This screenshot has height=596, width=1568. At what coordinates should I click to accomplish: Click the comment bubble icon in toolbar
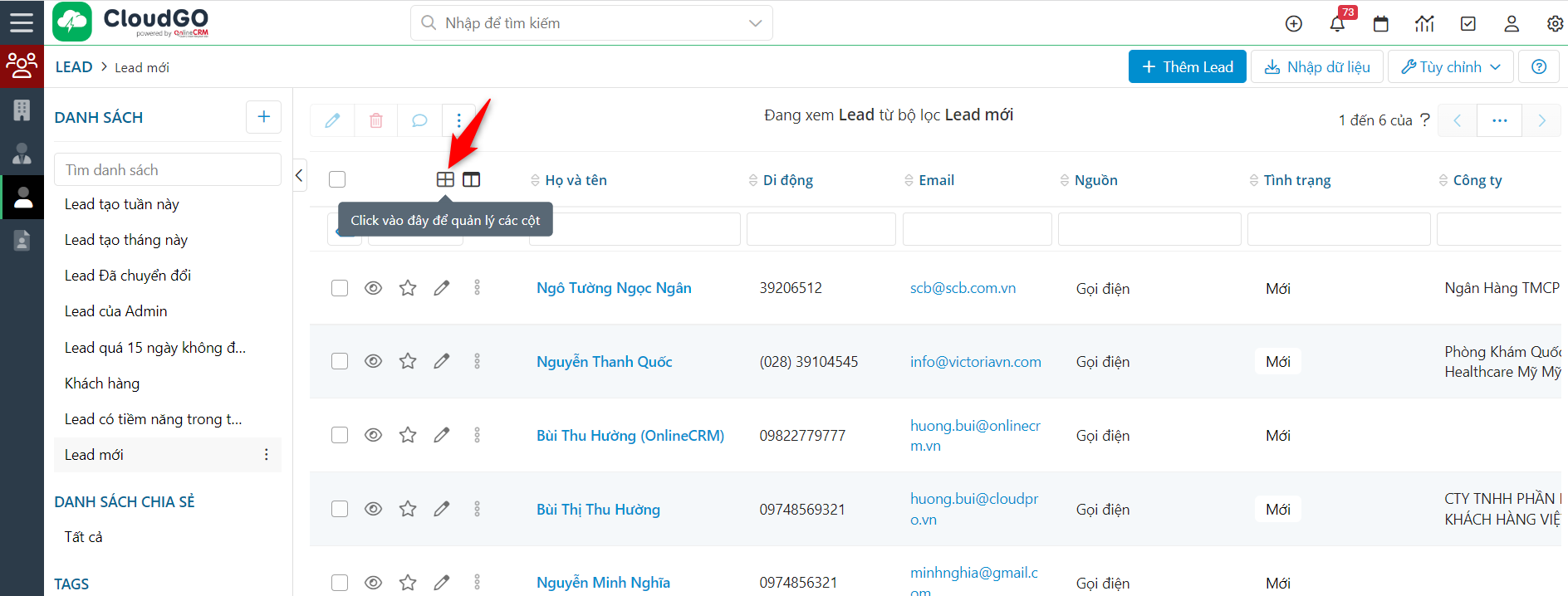[x=419, y=120]
